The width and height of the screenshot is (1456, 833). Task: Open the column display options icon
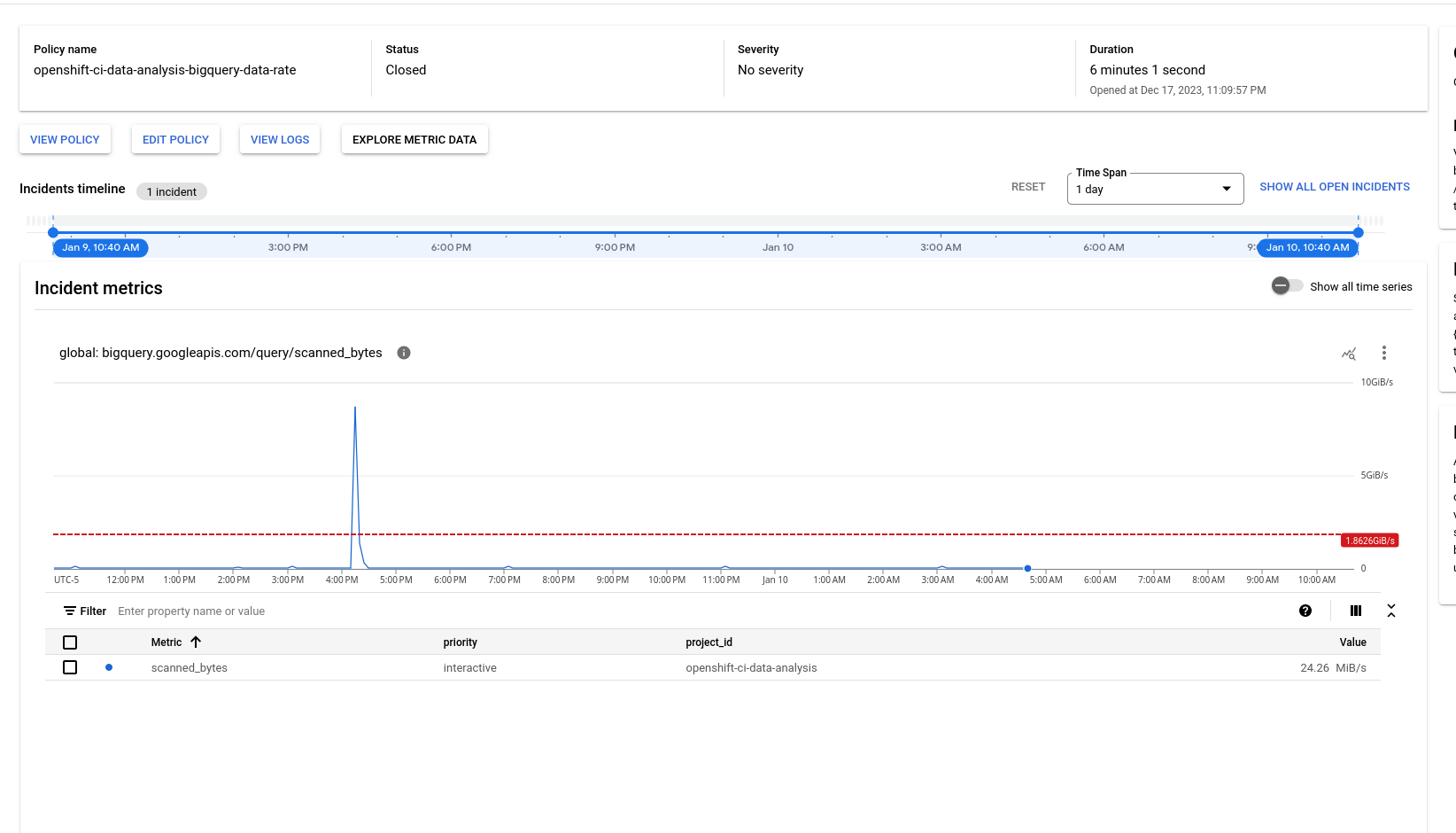click(1356, 611)
